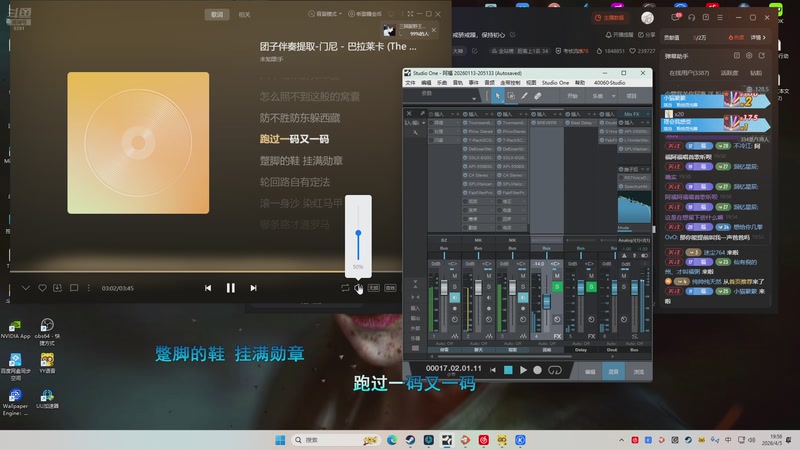Click the 详情 link in the live-stream panel
The width and height of the screenshot is (800, 450).
pyautogui.click(x=758, y=38)
